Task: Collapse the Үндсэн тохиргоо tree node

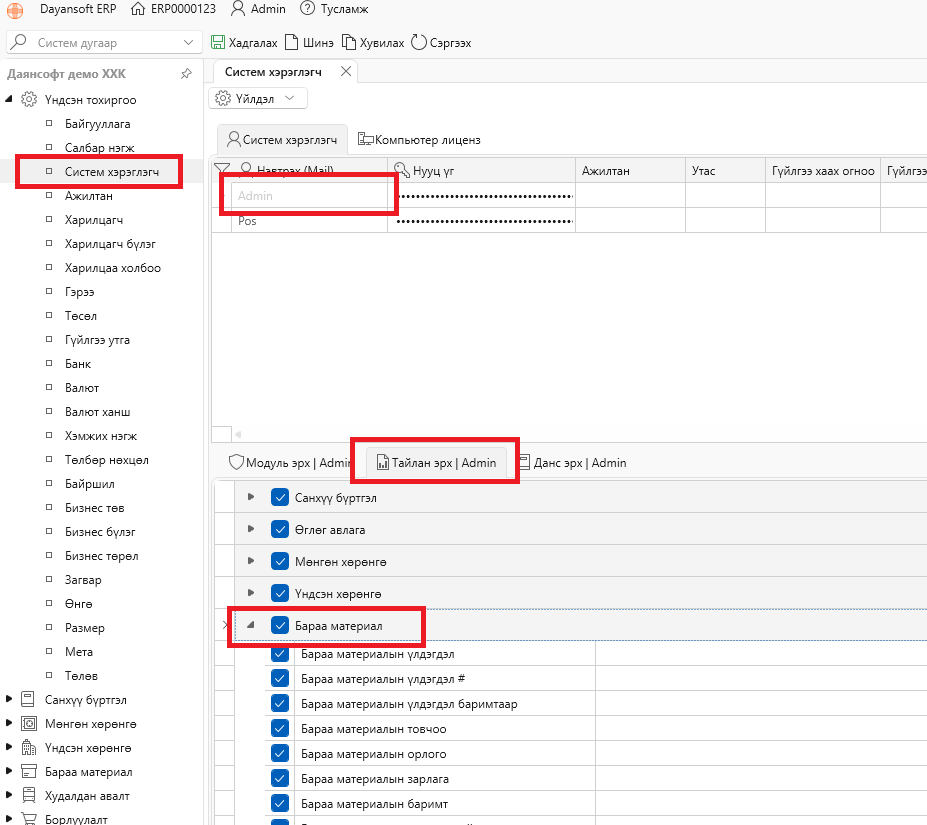Action: coord(9,99)
